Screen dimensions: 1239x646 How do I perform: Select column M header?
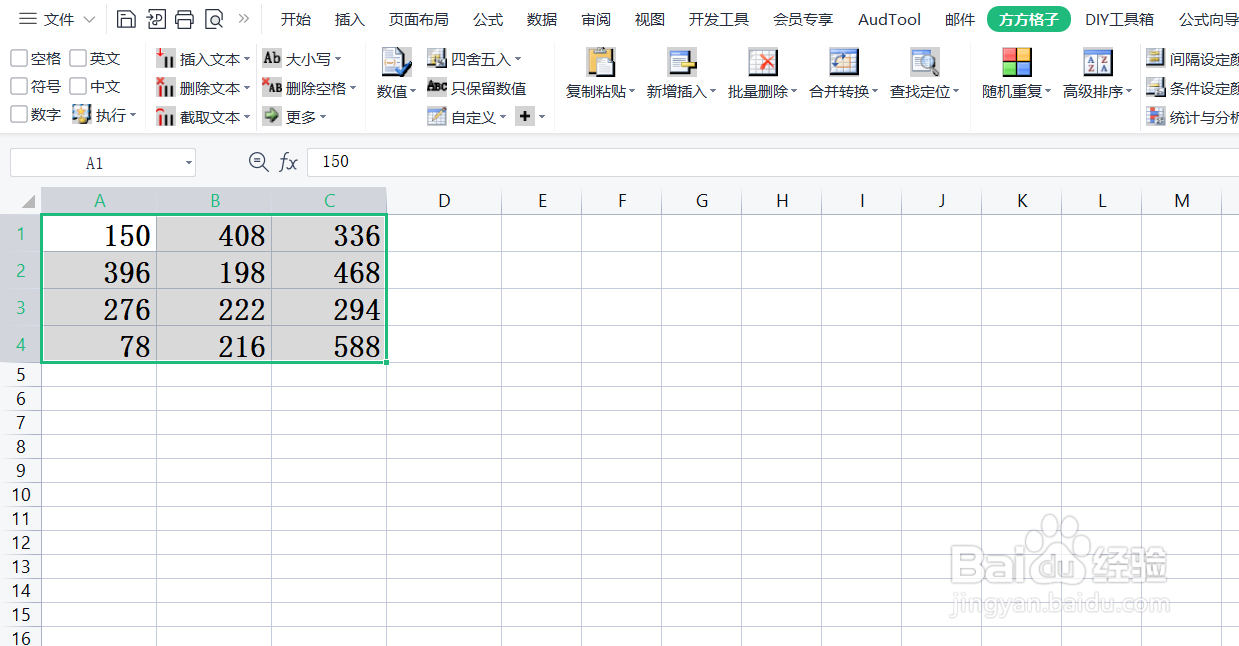click(1182, 201)
